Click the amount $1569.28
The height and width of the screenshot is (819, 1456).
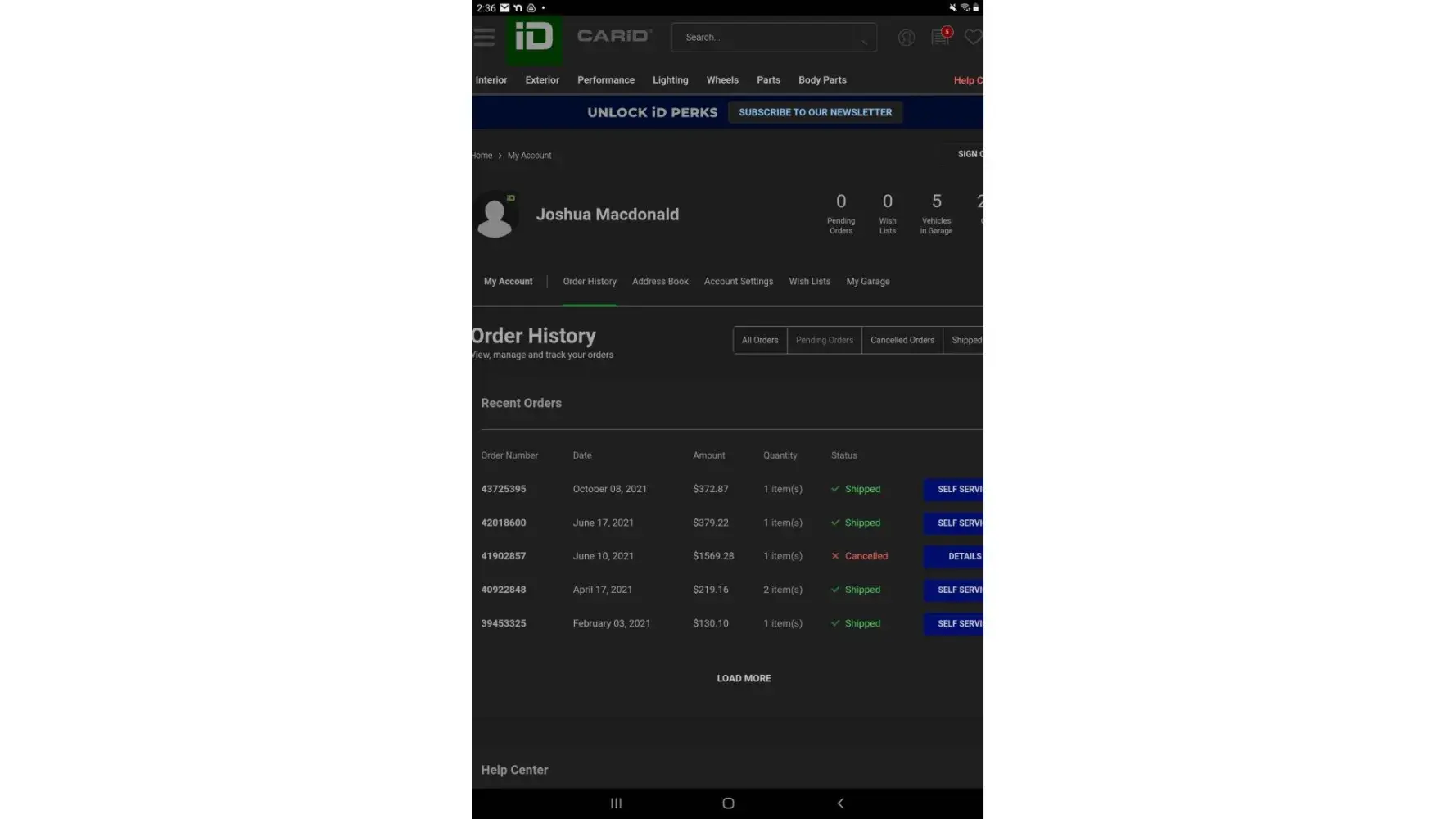(713, 556)
